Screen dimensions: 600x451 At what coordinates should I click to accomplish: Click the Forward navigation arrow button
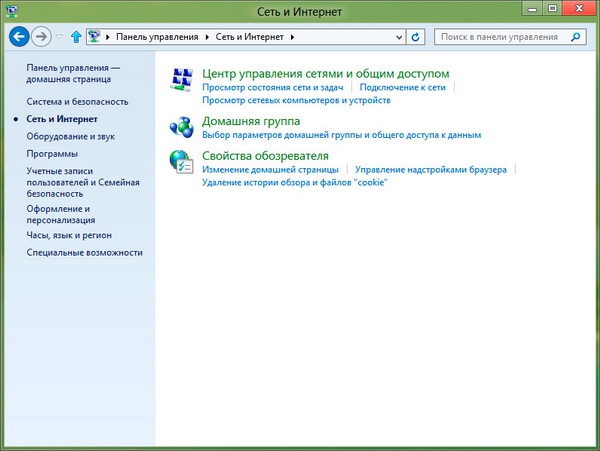pyautogui.click(x=42, y=37)
